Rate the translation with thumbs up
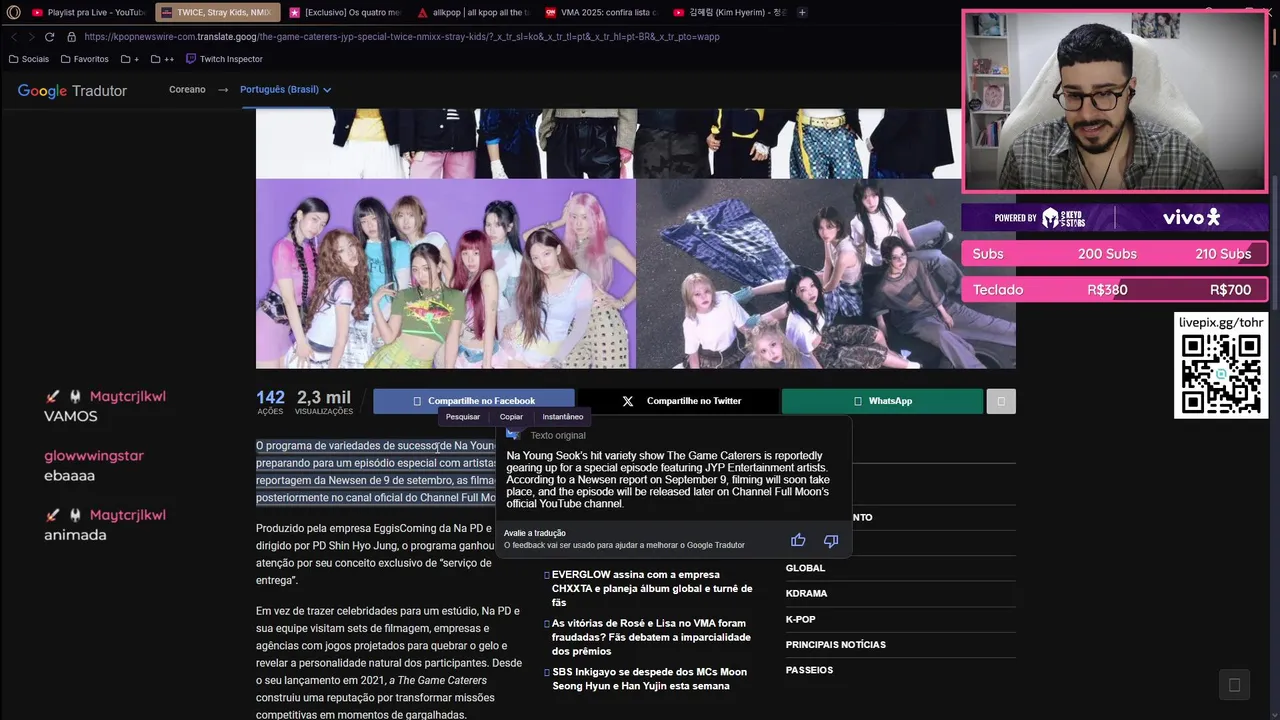The width and height of the screenshot is (1280, 720). point(798,540)
